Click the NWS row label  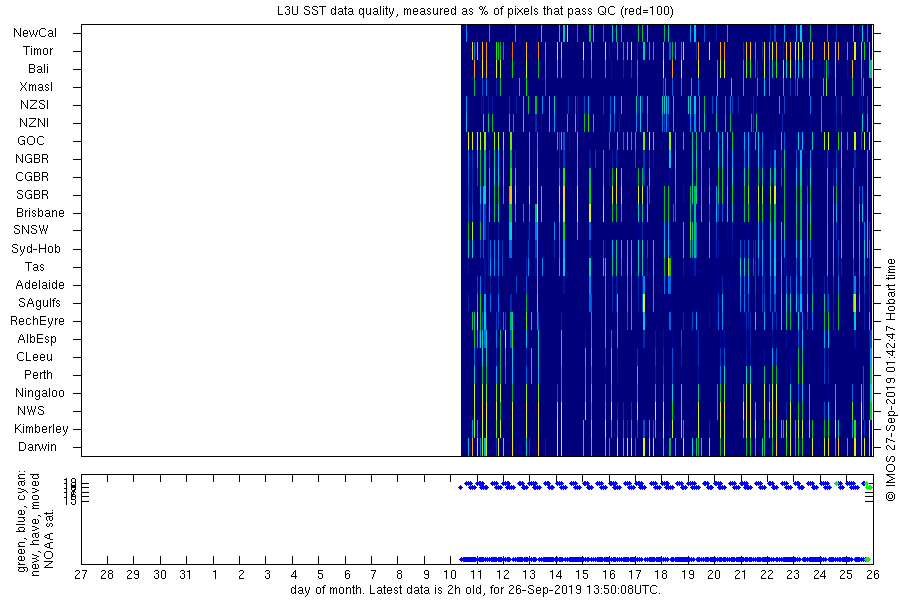coord(31,411)
